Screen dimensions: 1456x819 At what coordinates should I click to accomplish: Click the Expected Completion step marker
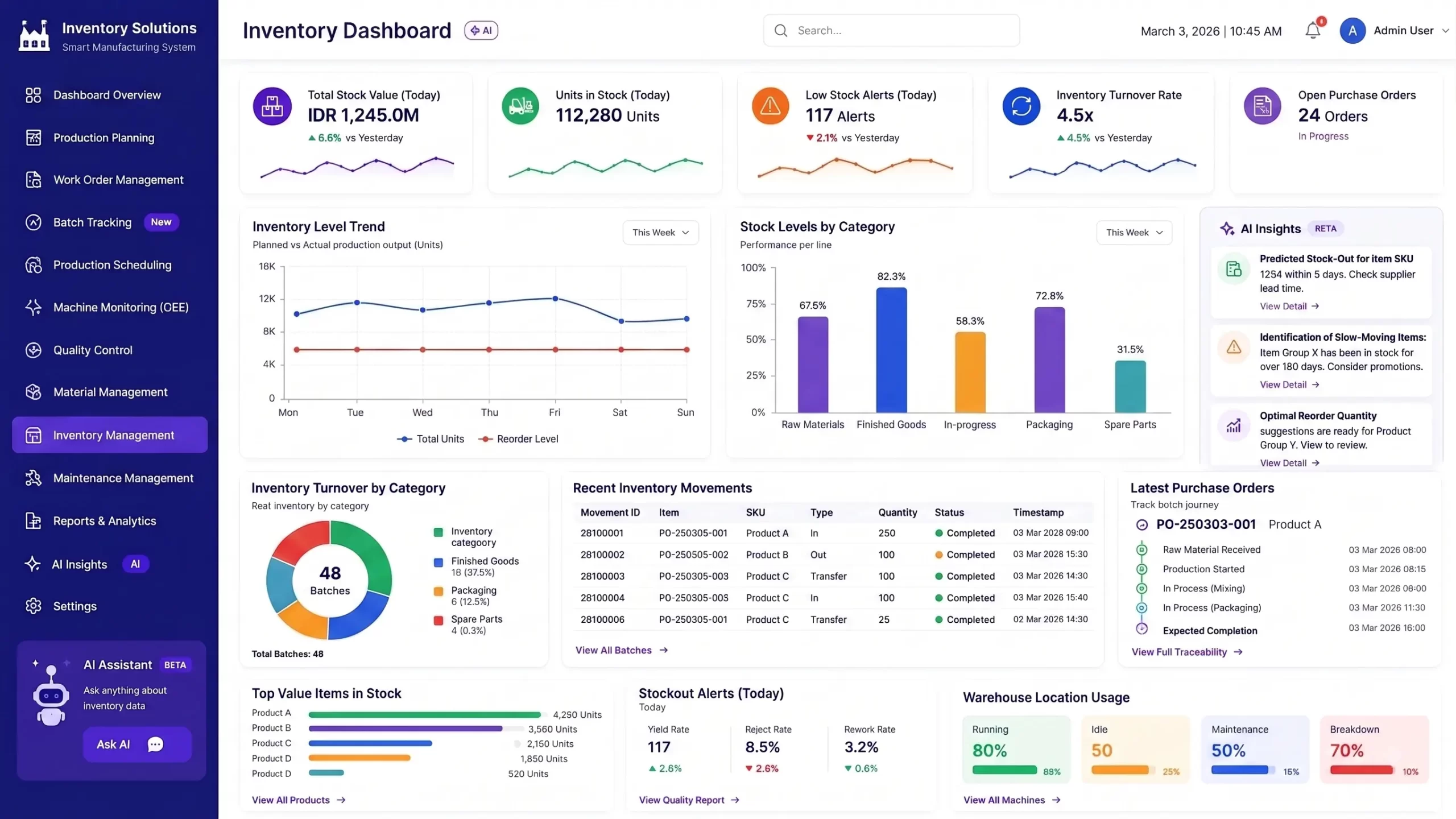[x=1141, y=629]
